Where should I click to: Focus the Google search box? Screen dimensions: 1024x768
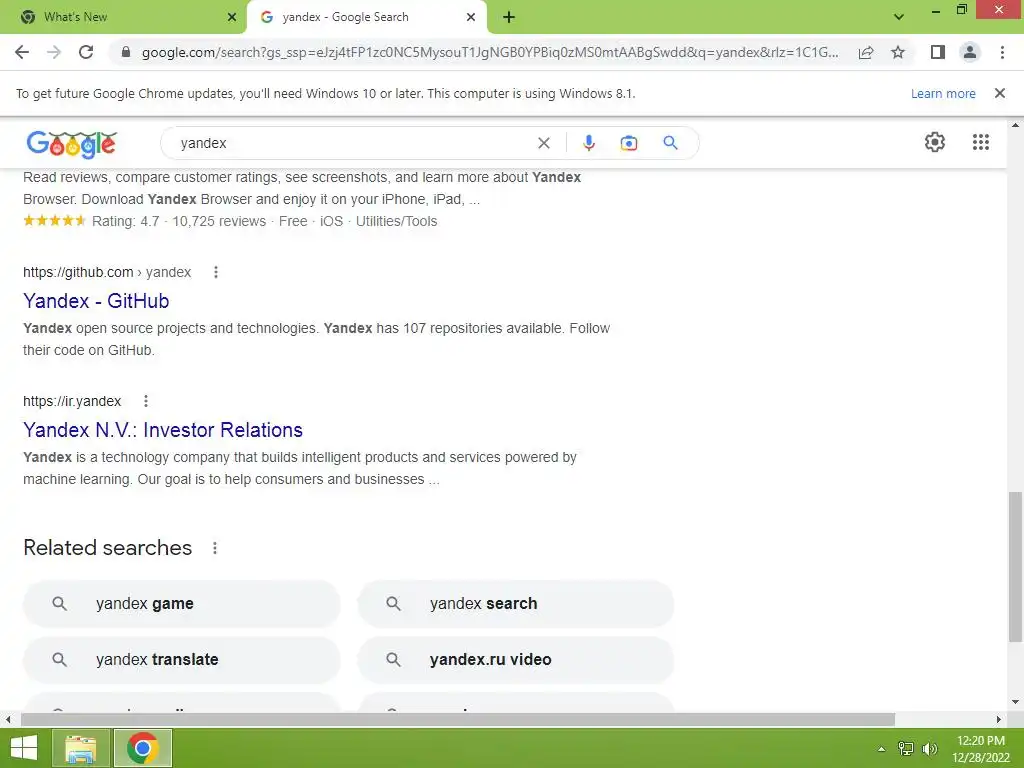click(356, 143)
